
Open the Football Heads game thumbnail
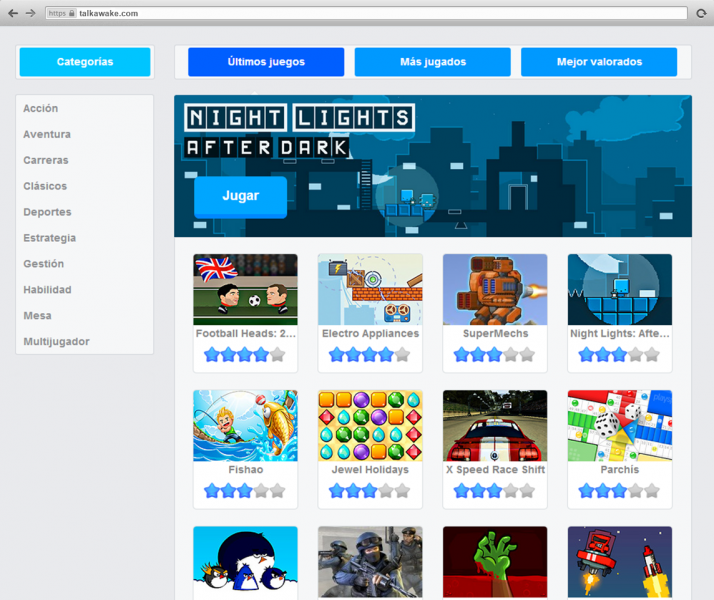(245, 289)
